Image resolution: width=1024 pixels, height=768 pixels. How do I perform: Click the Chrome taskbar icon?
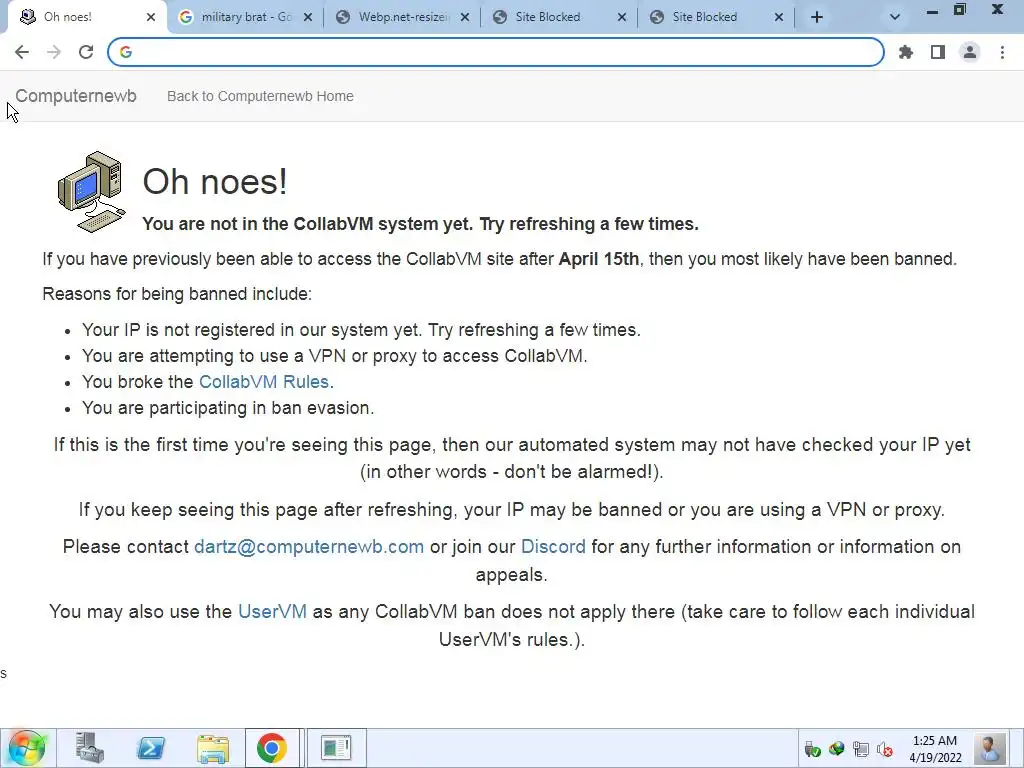tap(272, 748)
